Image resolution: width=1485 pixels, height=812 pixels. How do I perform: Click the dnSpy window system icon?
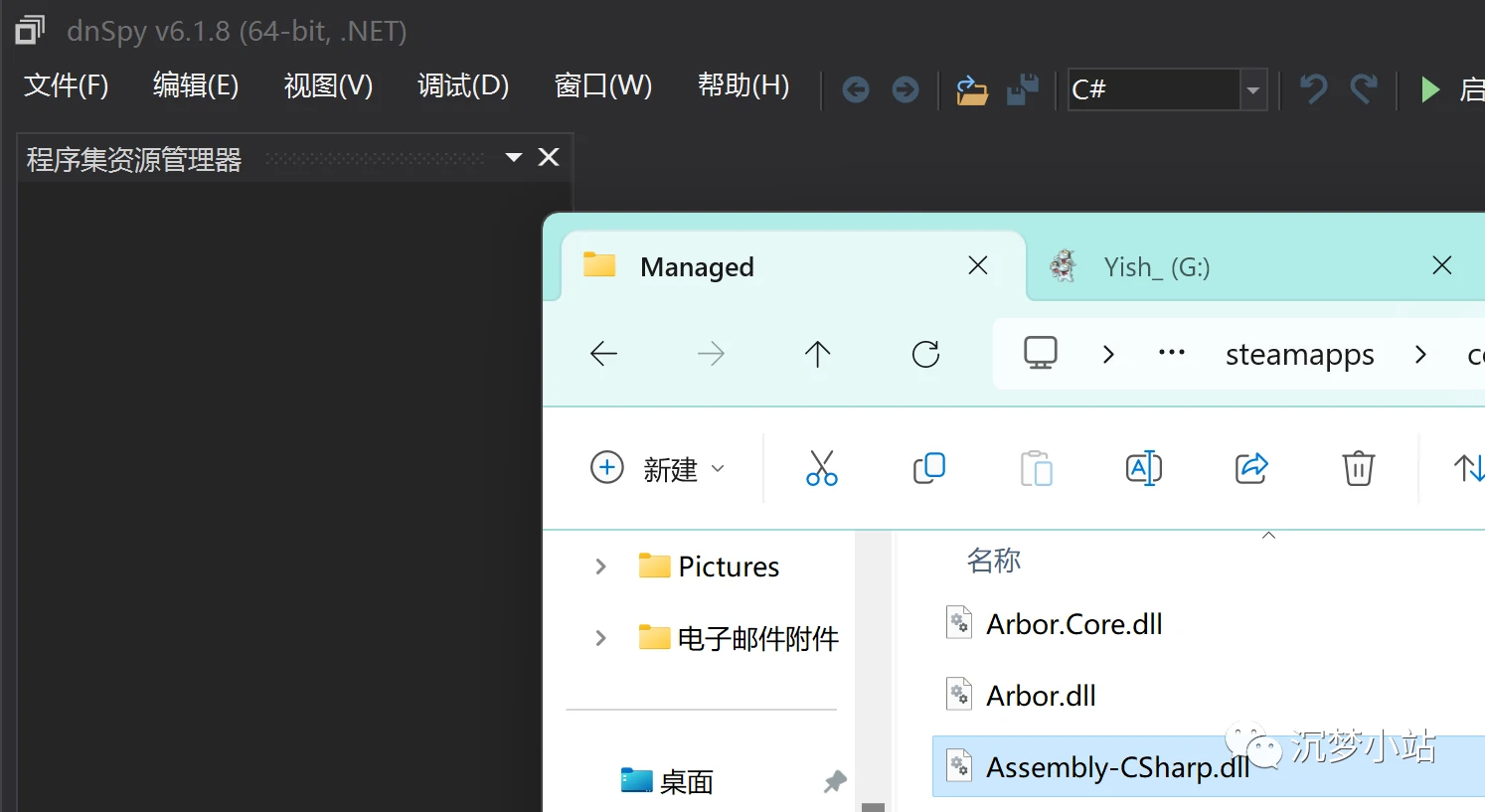coord(30,31)
